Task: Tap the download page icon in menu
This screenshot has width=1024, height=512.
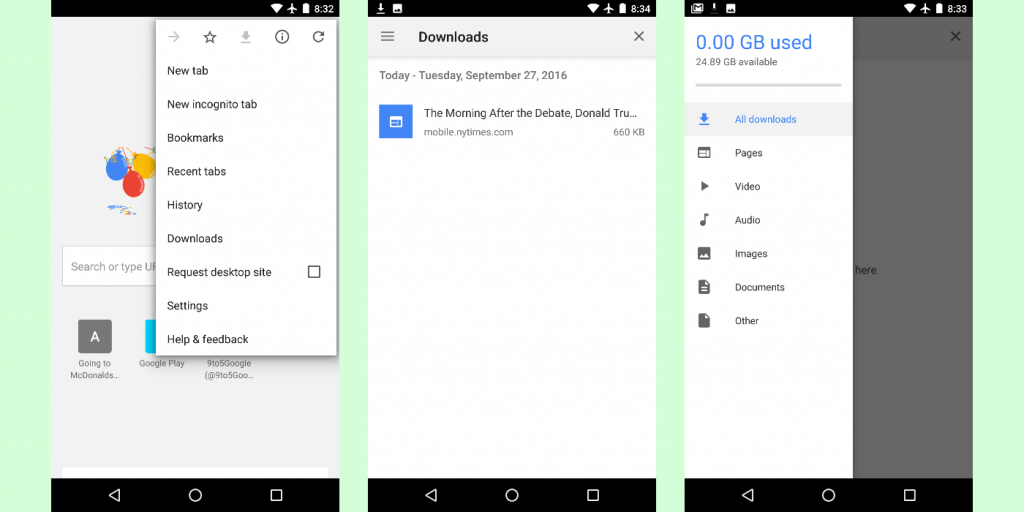Action: (x=246, y=37)
